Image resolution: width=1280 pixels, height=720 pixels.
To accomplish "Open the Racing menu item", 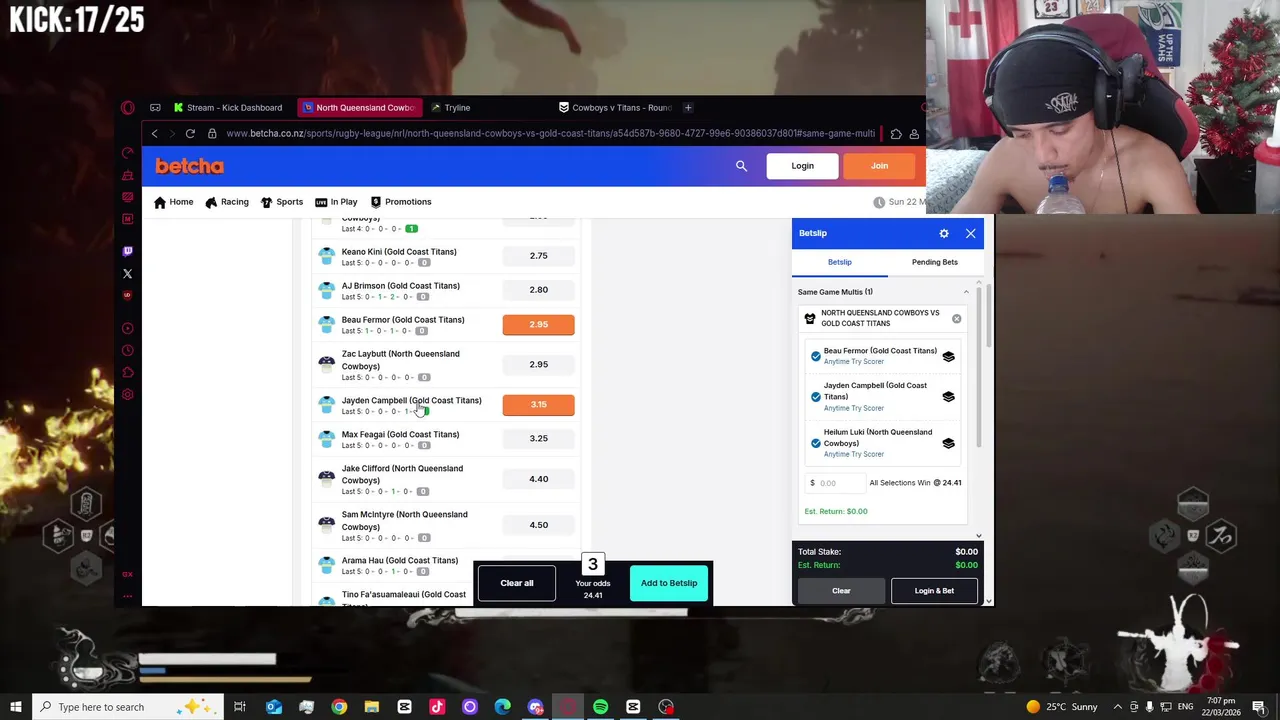I will coord(227,202).
